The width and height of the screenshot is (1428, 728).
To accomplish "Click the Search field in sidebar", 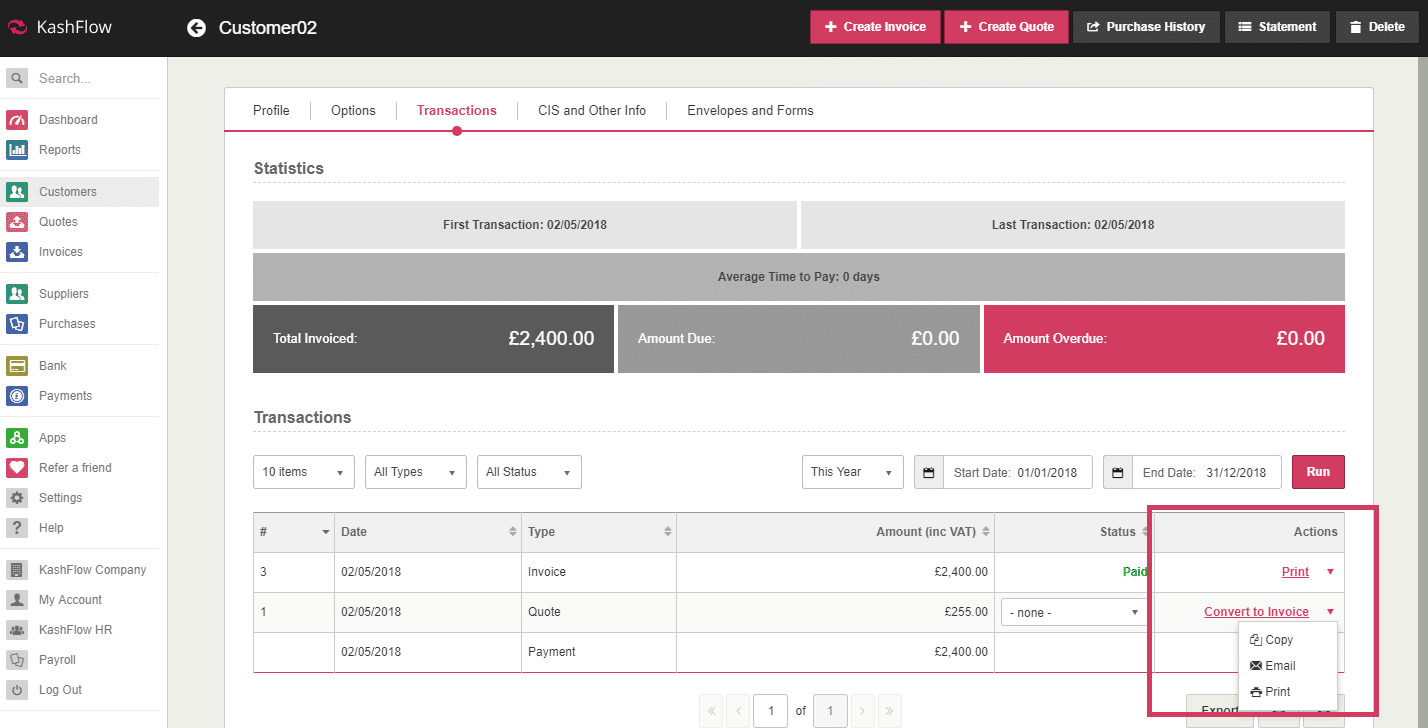I will pyautogui.click(x=90, y=78).
